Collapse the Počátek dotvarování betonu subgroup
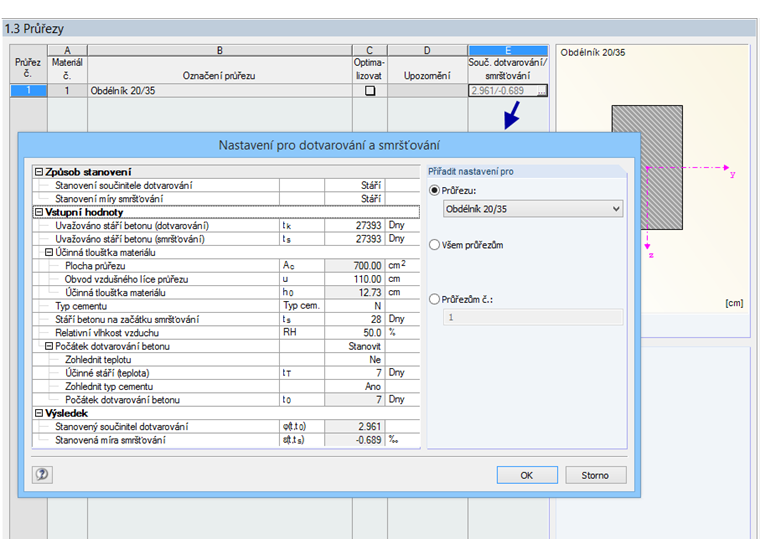Image resolution: width=760 pixels, height=558 pixels. [x=48, y=346]
